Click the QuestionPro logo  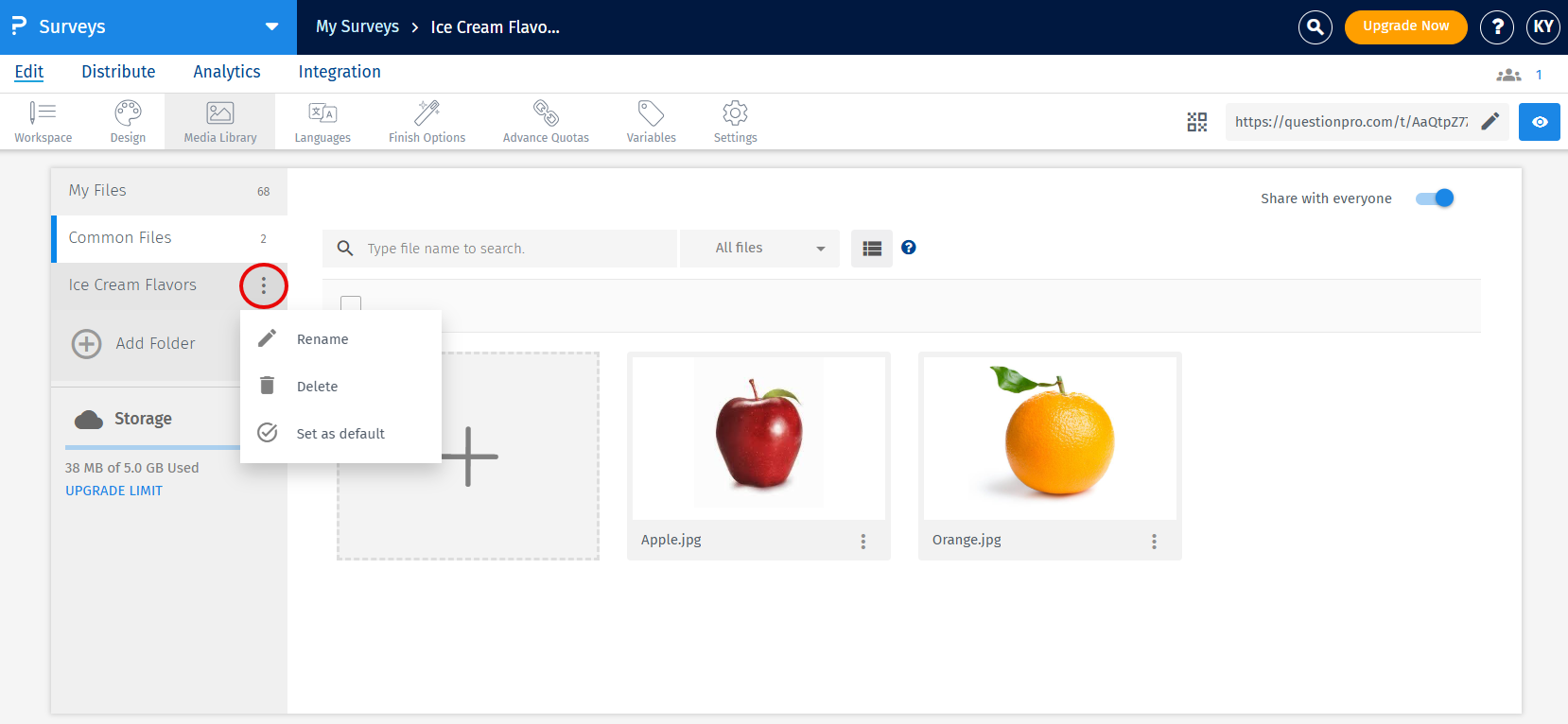[19, 26]
